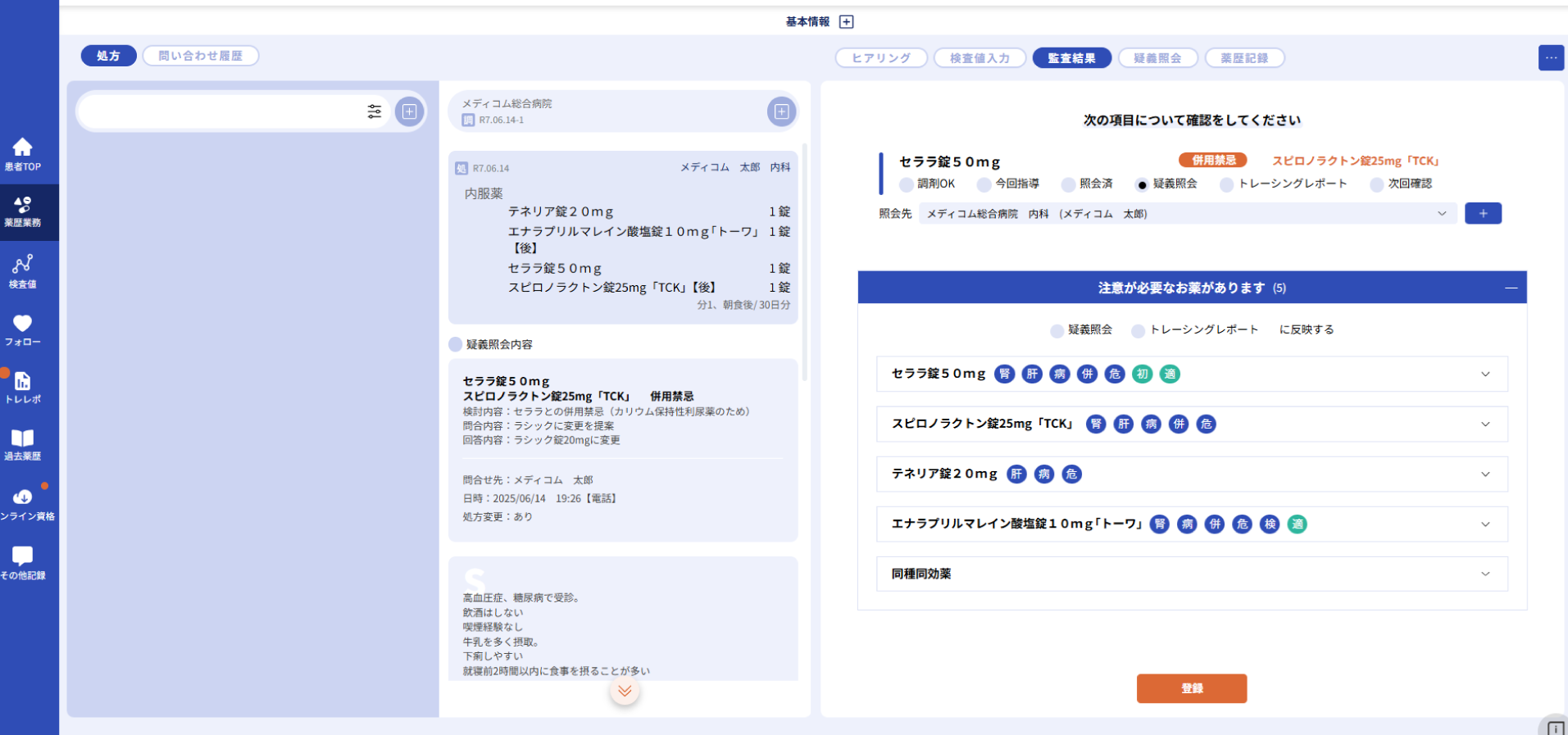Viewport: 1568px width, 735px height.
Task: Switch to the 薬歴記録 tab
Action: [x=1243, y=58]
